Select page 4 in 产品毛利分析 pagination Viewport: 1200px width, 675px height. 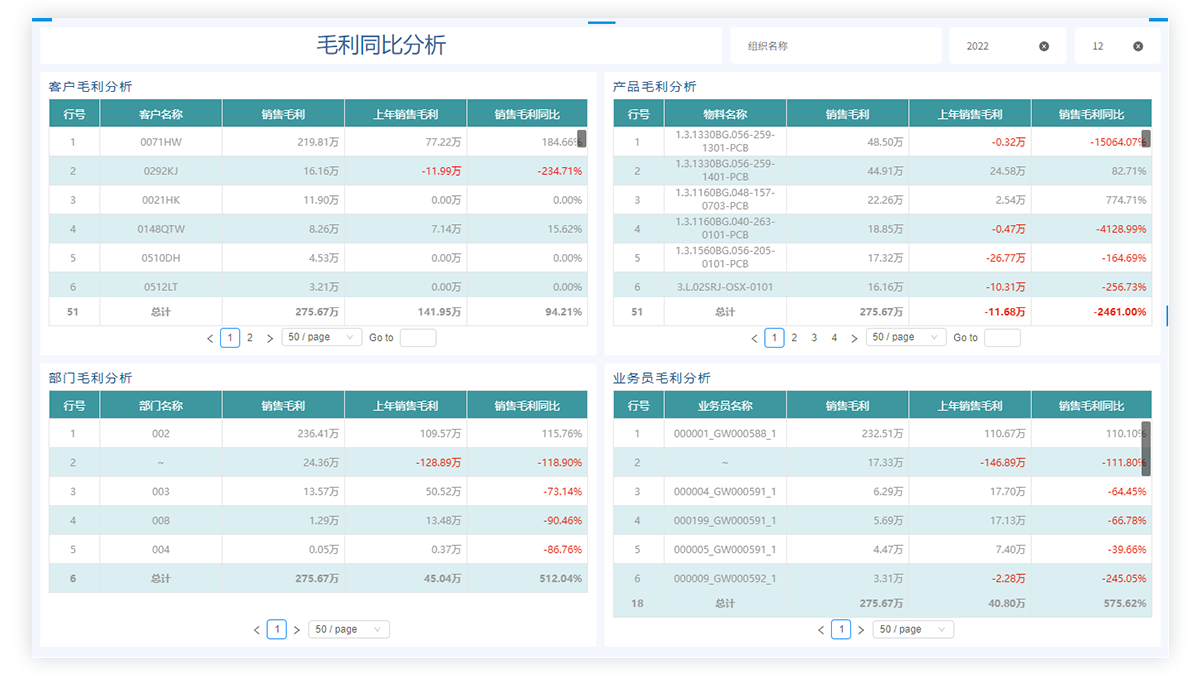[x=834, y=338]
